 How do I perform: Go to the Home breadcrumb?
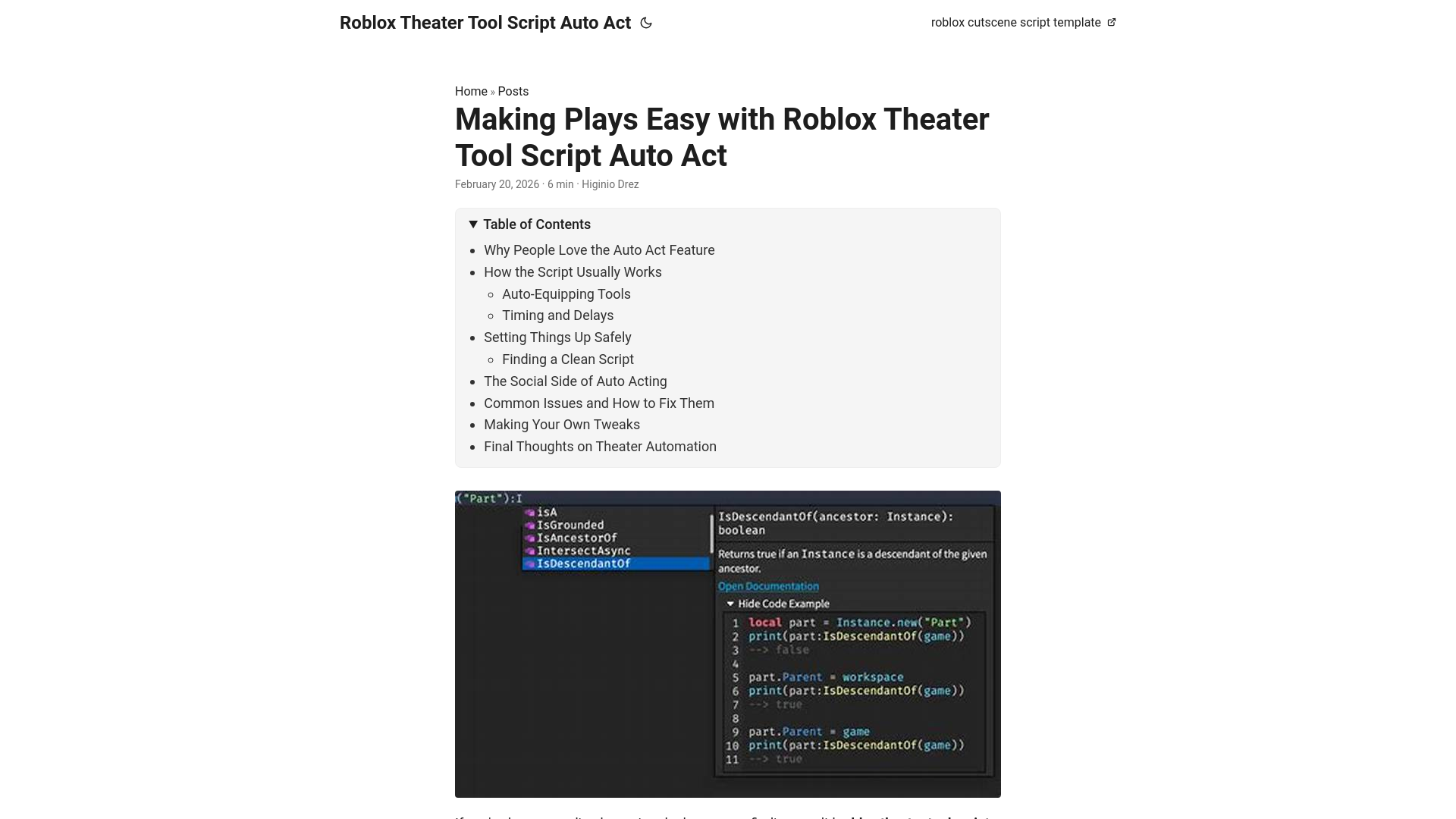click(x=471, y=91)
